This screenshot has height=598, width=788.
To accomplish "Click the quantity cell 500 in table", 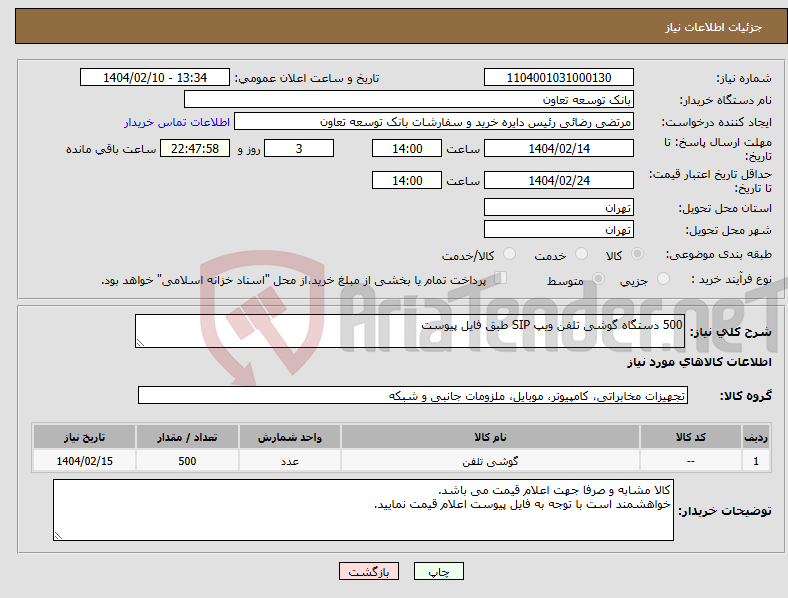I will [x=187, y=461].
